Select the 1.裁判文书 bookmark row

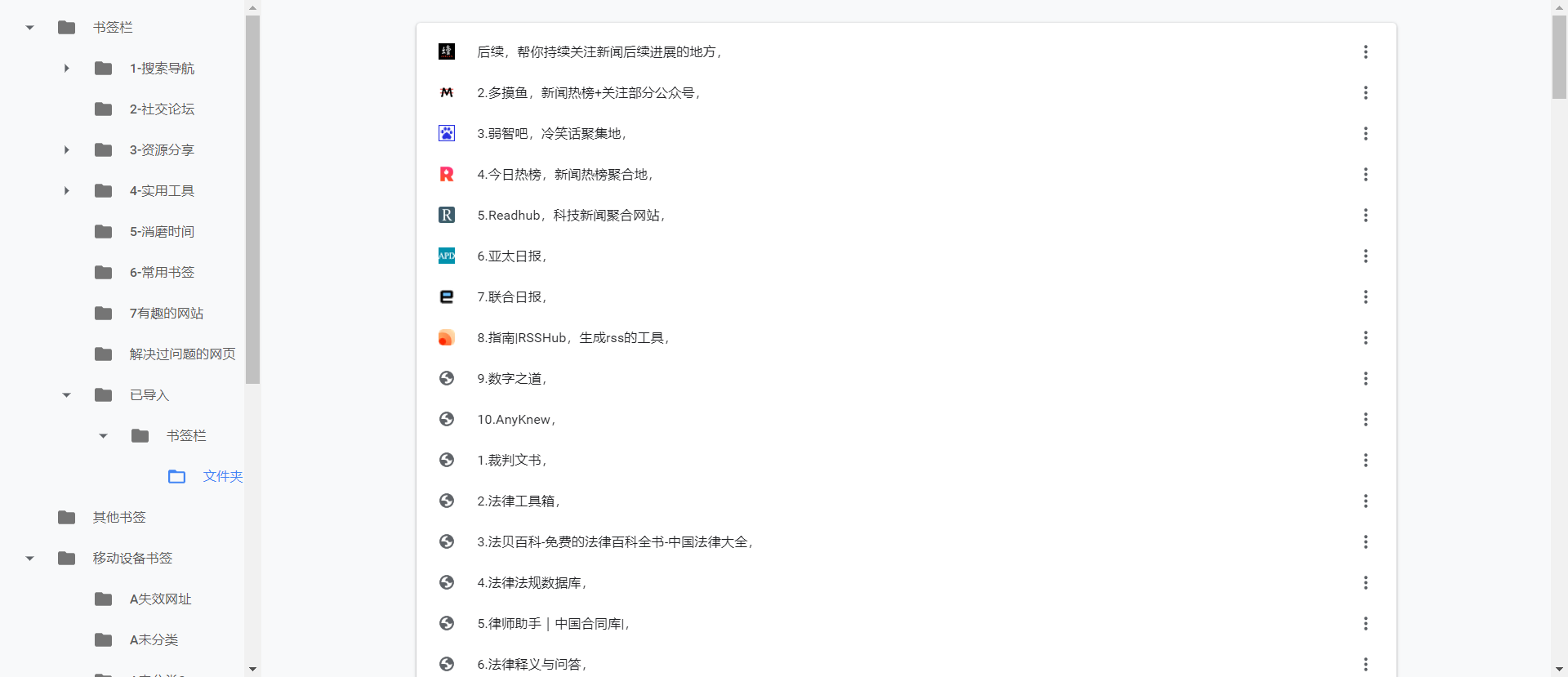pos(906,460)
